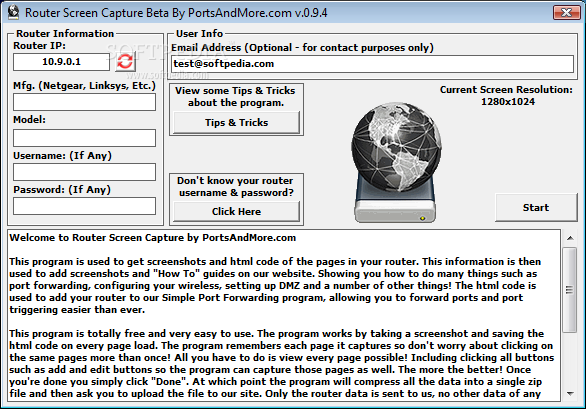Click the Password (If Any) field
Screen dimensions: 586x409
point(84,206)
